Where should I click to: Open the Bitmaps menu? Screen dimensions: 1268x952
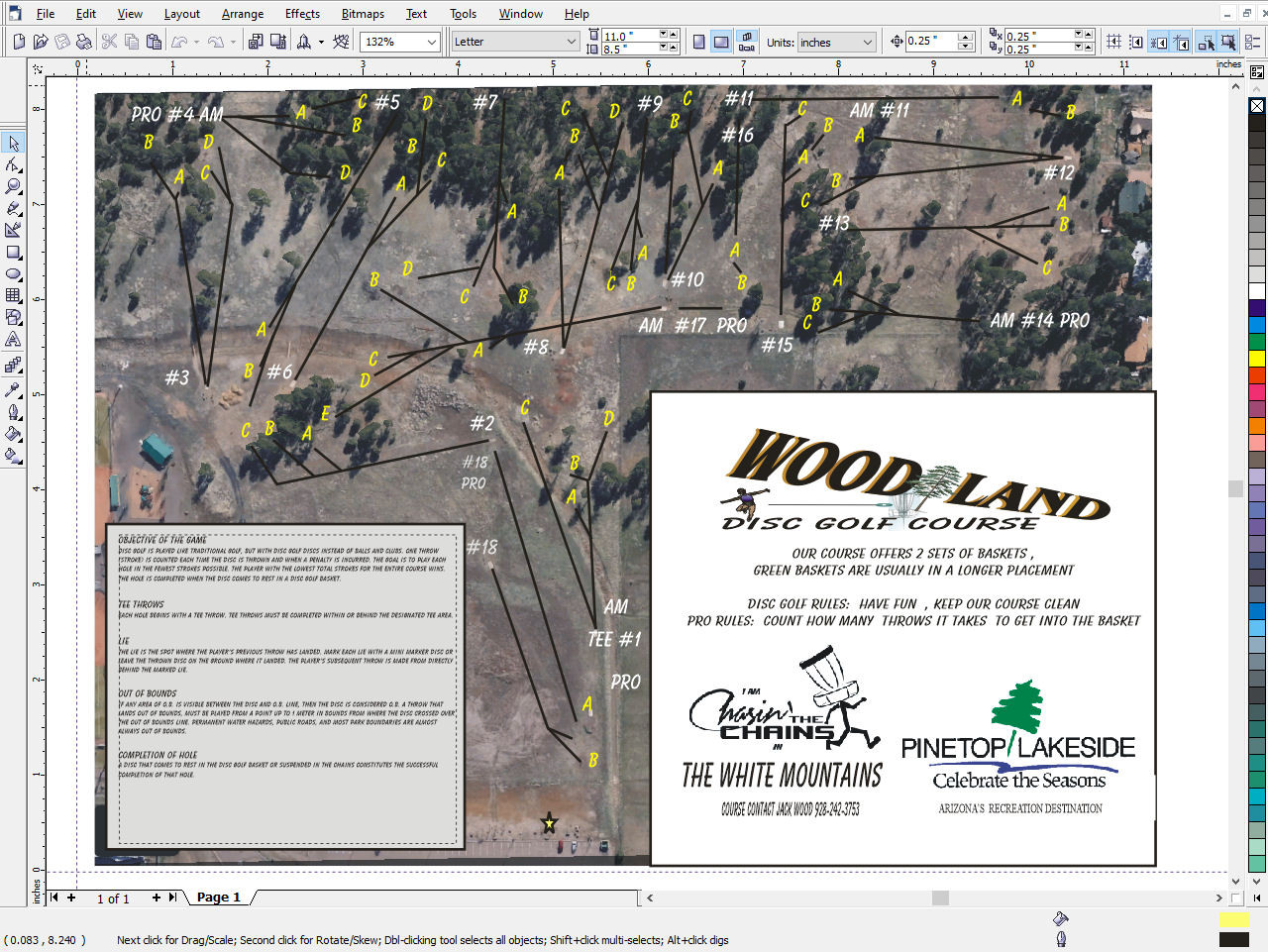click(363, 14)
